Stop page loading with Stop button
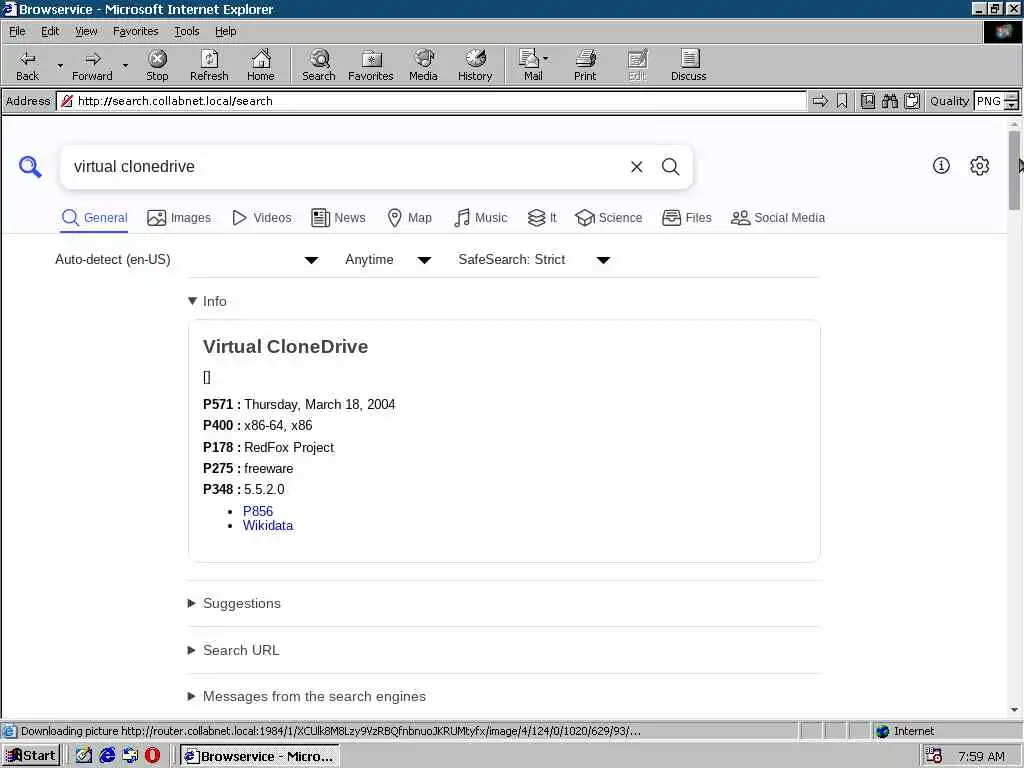This screenshot has height=768, width=1024. point(157,65)
